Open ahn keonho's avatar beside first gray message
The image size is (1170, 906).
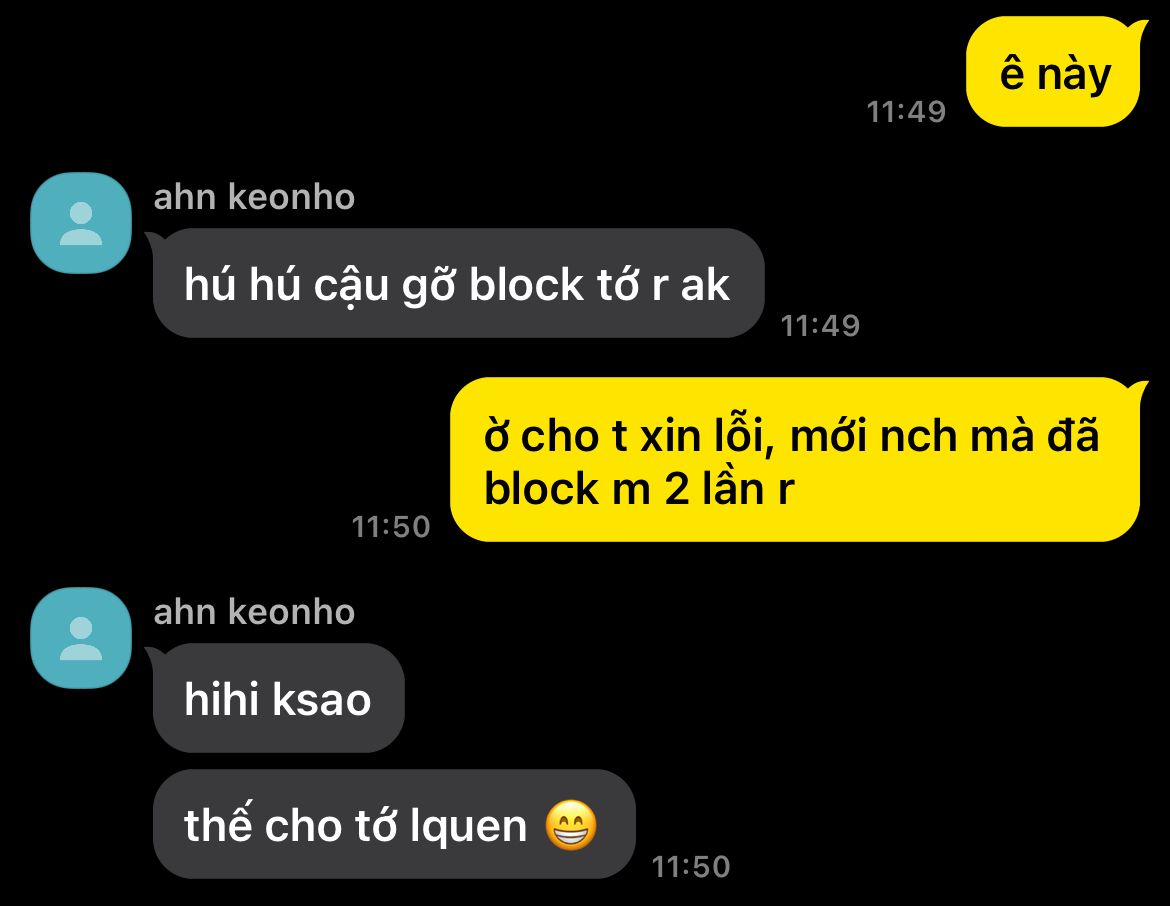click(x=81, y=223)
